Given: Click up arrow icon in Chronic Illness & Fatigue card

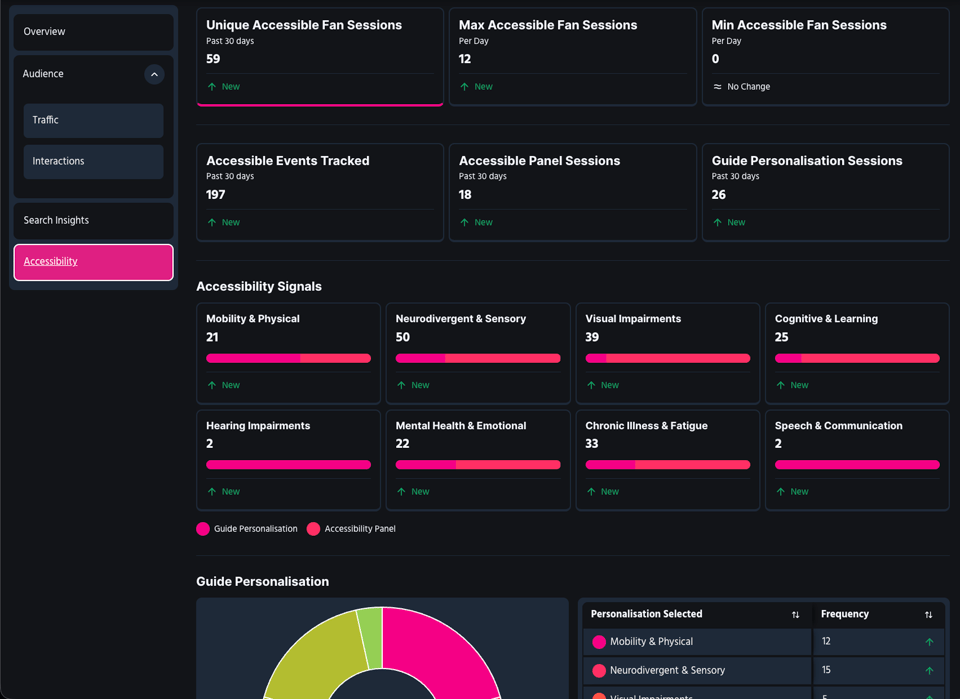Looking at the screenshot, I should pyautogui.click(x=591, y=492).
